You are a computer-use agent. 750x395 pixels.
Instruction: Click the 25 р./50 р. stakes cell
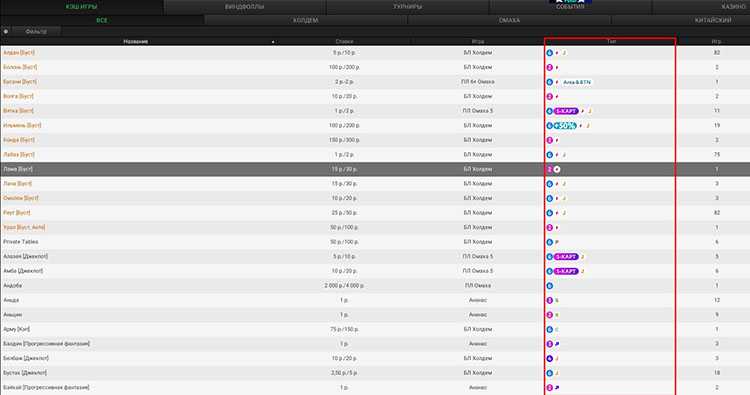tap(344, 212)
